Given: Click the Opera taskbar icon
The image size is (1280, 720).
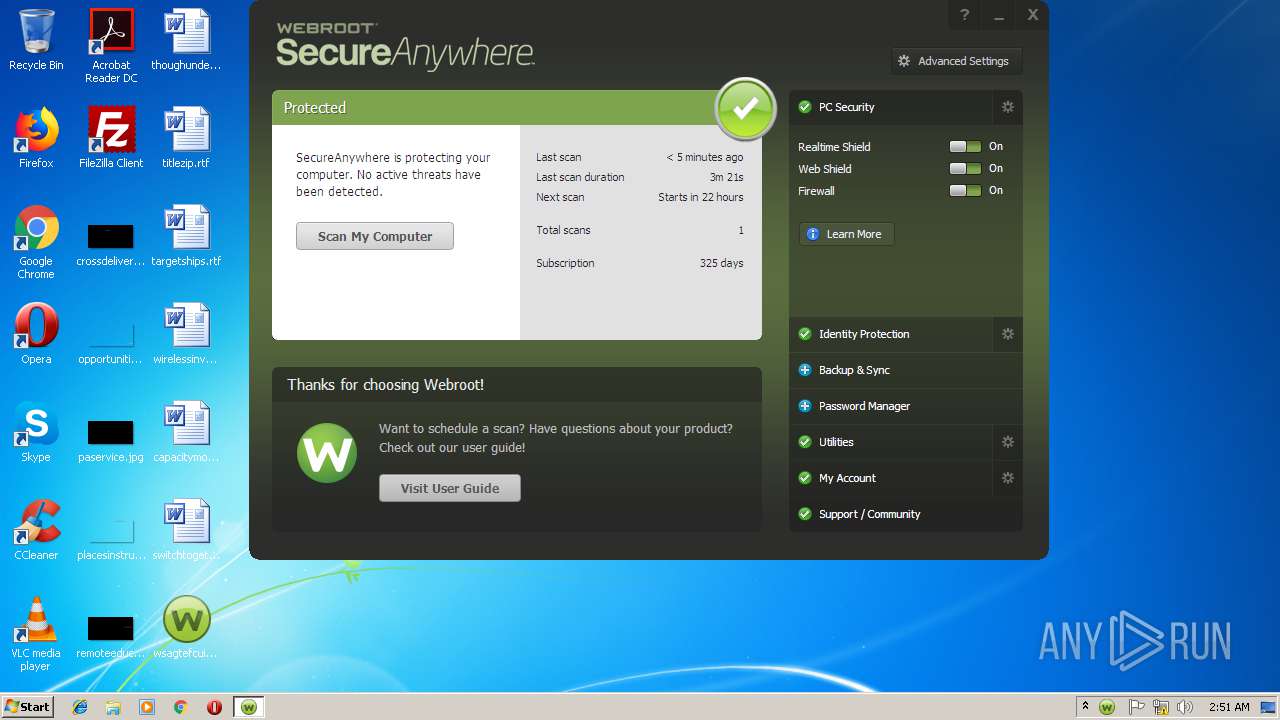Looking at the screenshot, I should click(214, 707).
